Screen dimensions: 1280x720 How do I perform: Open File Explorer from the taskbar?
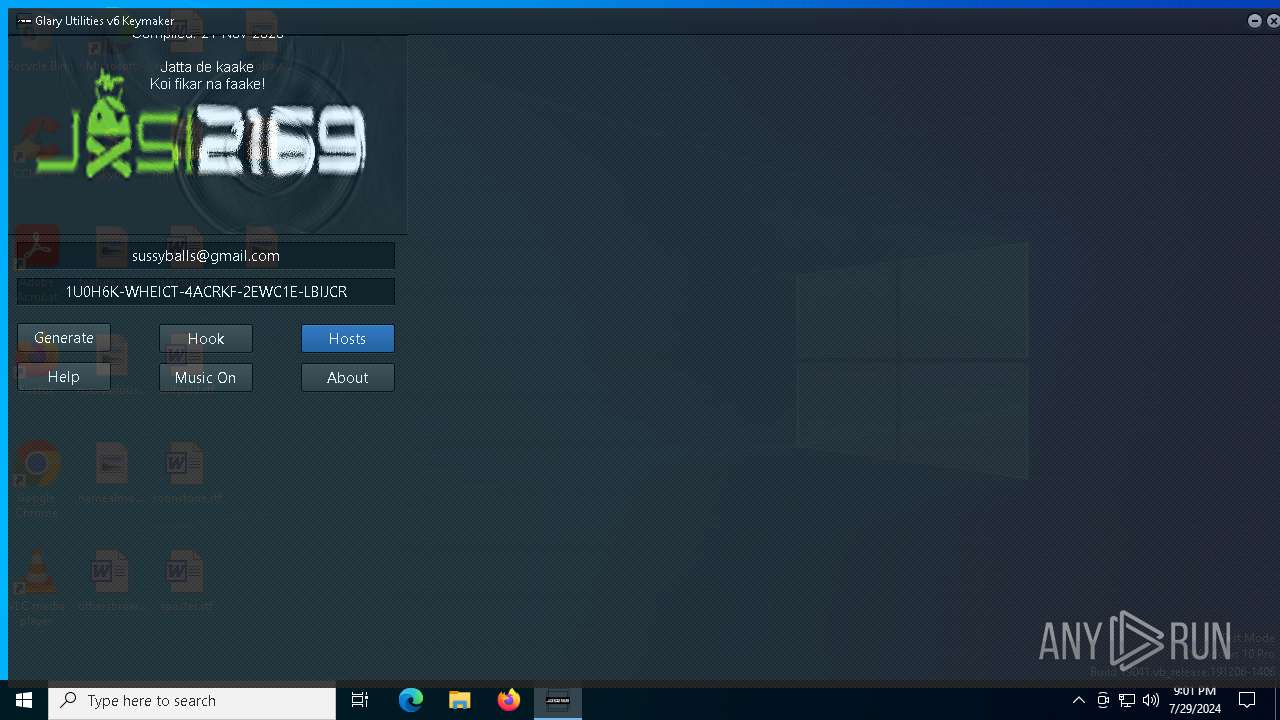[x=460, y=701]
